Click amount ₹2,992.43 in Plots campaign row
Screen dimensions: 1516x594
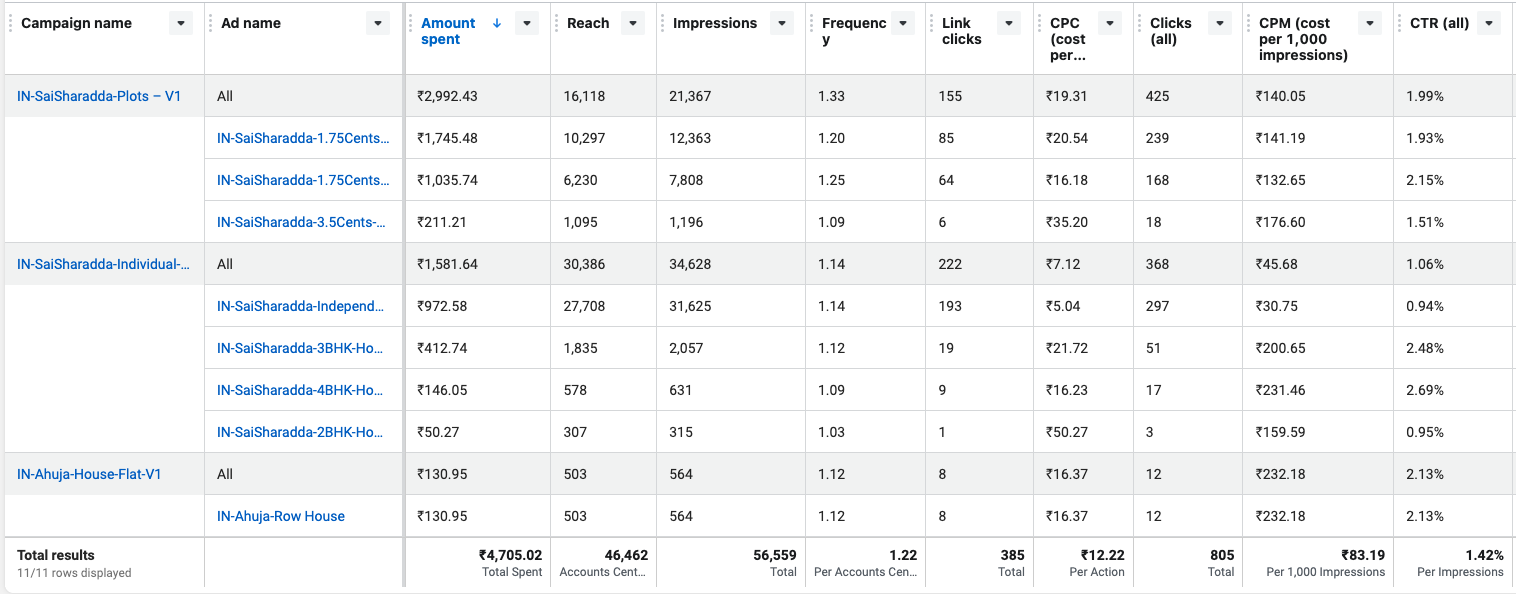click(x=447, y=96)
